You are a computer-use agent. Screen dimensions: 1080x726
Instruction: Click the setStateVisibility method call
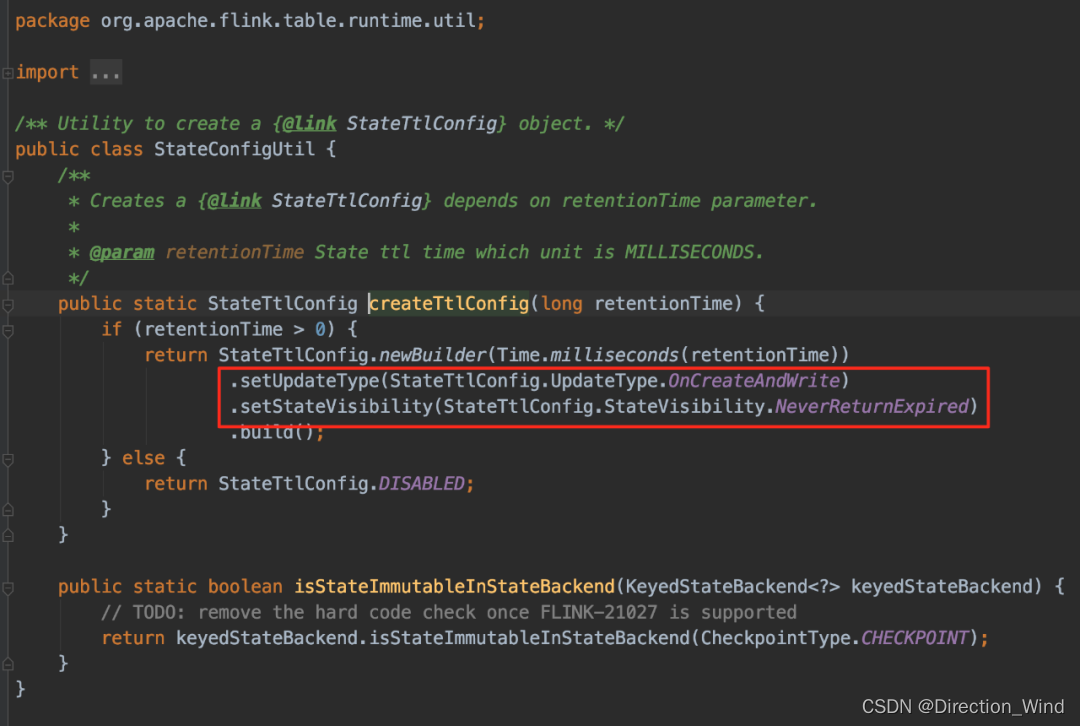336,406
